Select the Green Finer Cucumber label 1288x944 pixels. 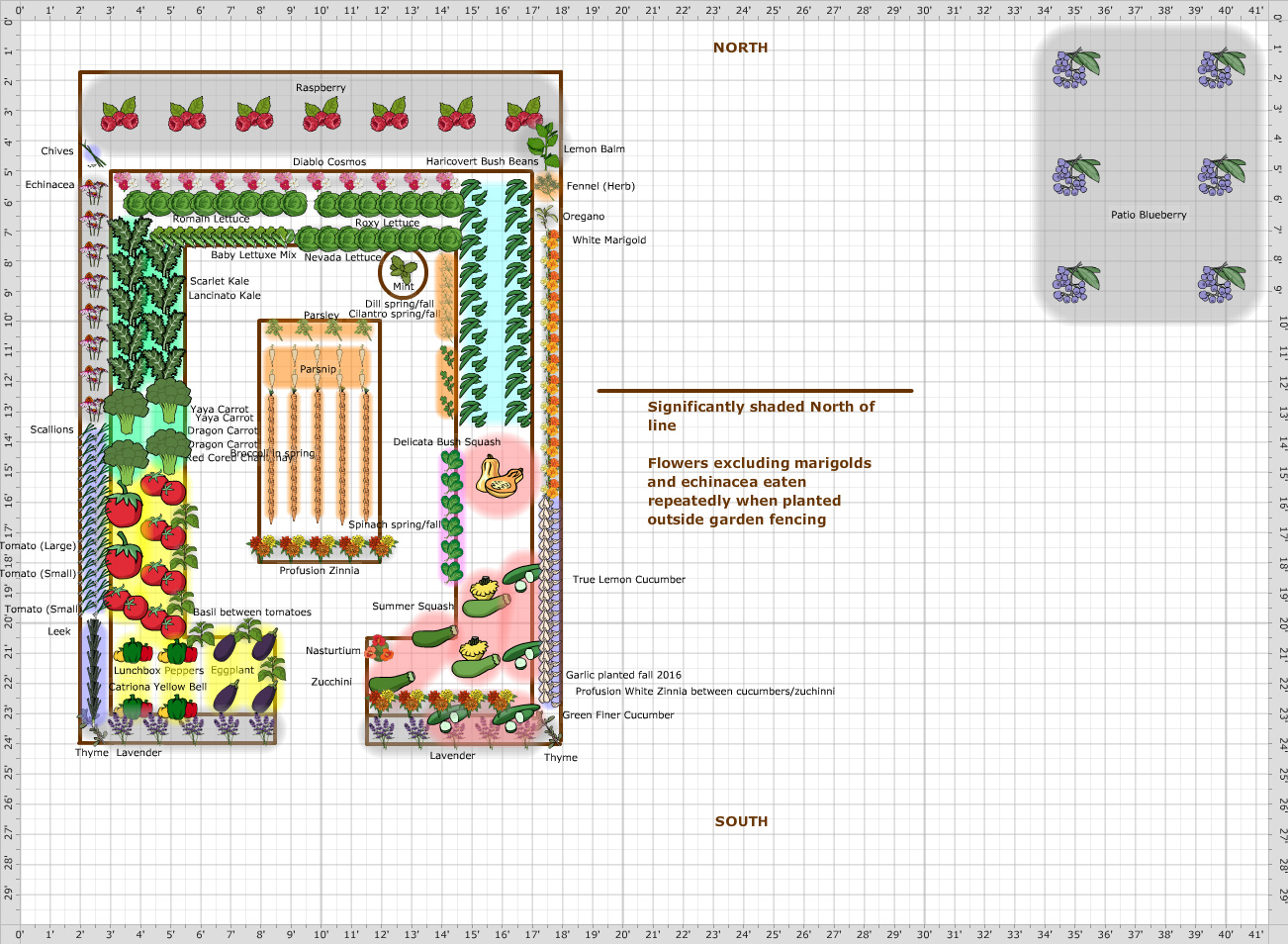coord(618,715)
